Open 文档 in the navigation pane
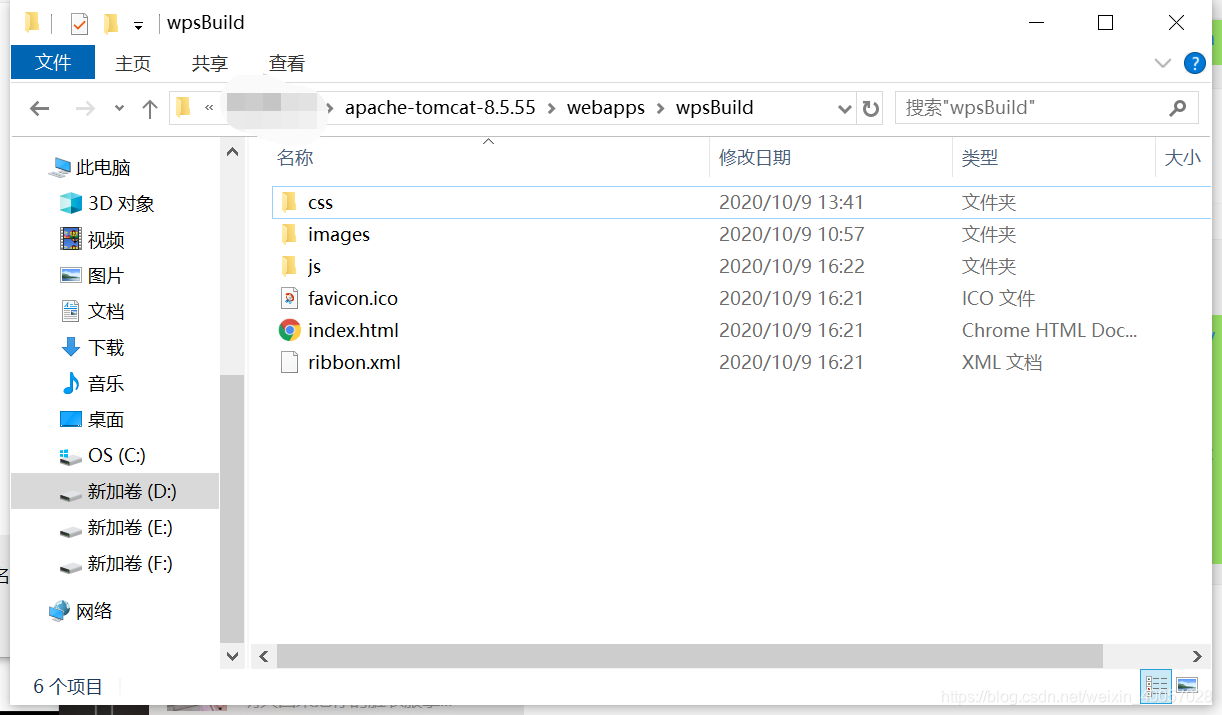This screenshot has width=1222, height=715. [106, 312]
